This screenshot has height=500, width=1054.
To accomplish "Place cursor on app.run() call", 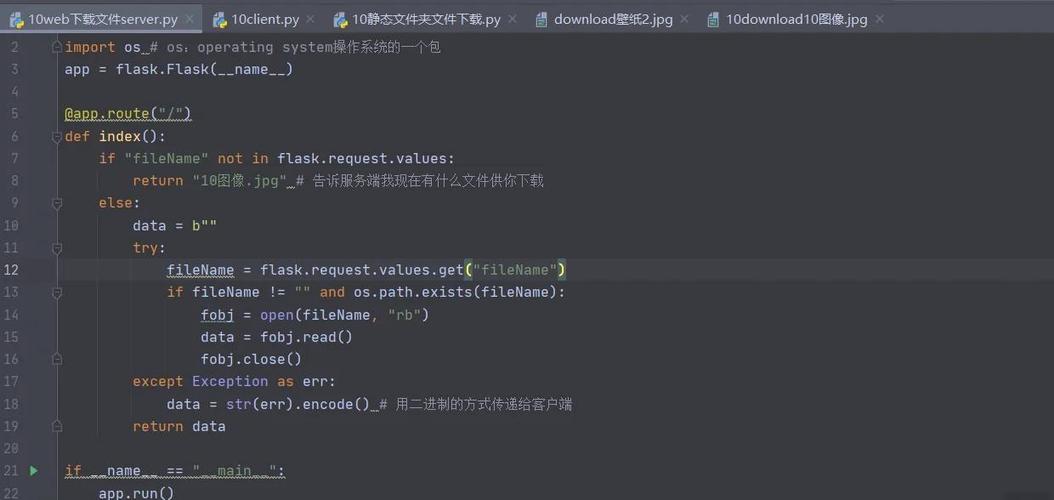I will (136, 492).
